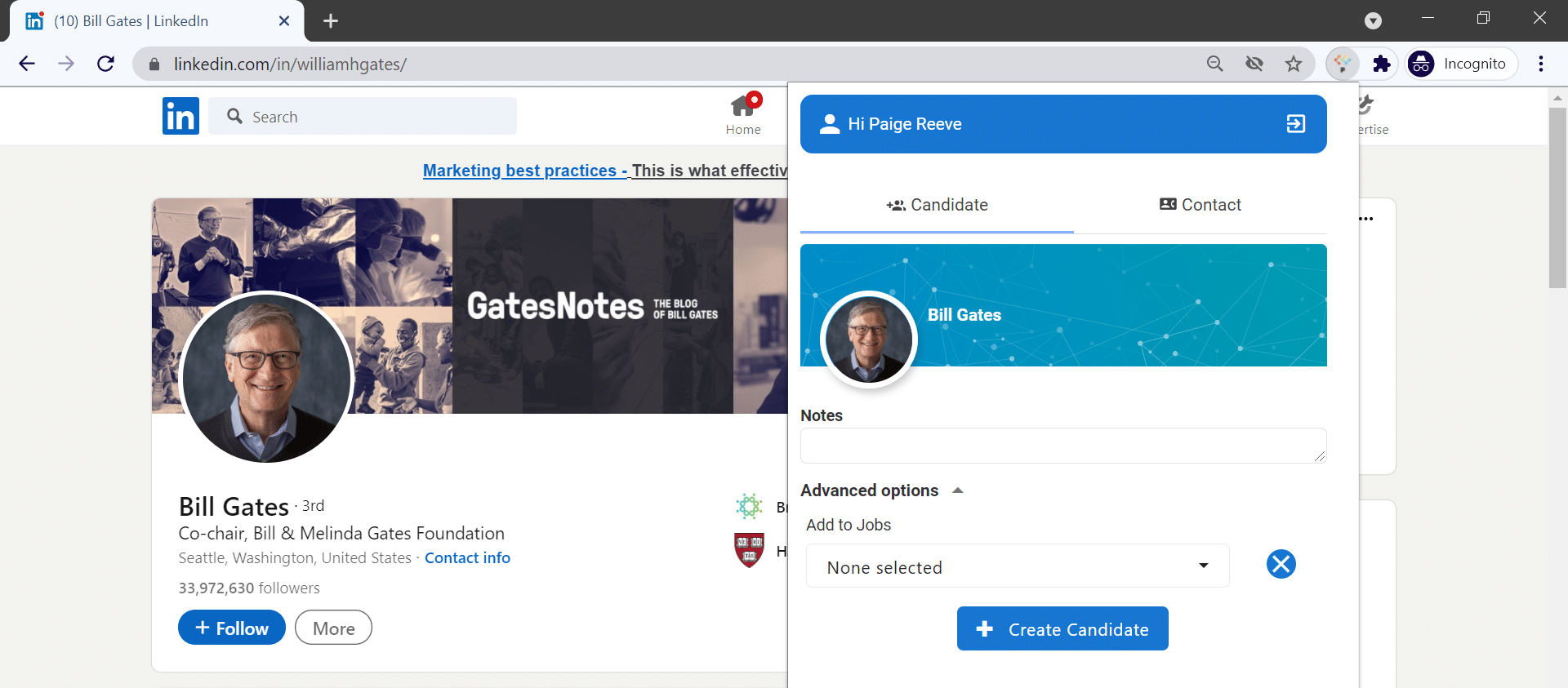Image resolution: width=1568 pixels, height=688 pixels.
Task: Open the profile card three-dot menu
Action: pos(1366,219)
